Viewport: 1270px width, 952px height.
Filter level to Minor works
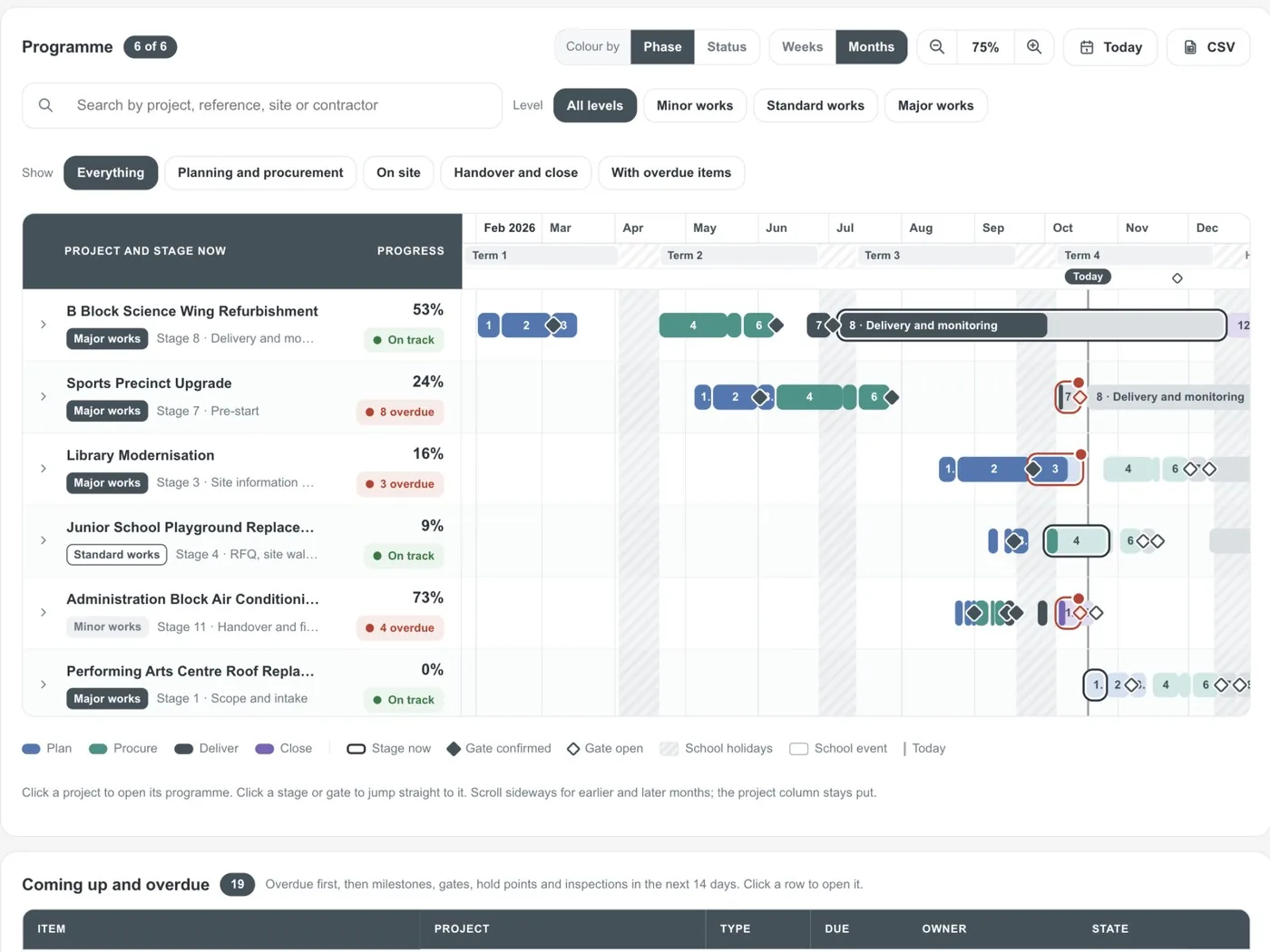coord(695,105)
